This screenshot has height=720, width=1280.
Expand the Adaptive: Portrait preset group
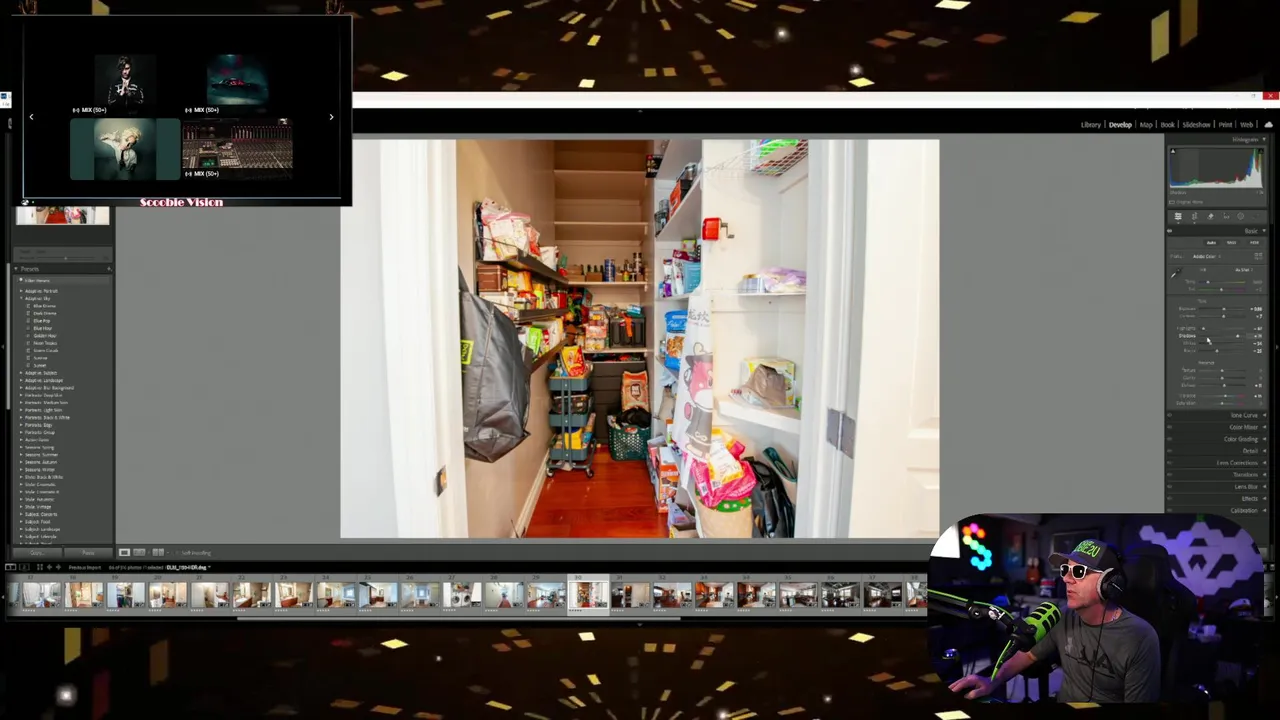pyautogui.click(x=21, y=291)
